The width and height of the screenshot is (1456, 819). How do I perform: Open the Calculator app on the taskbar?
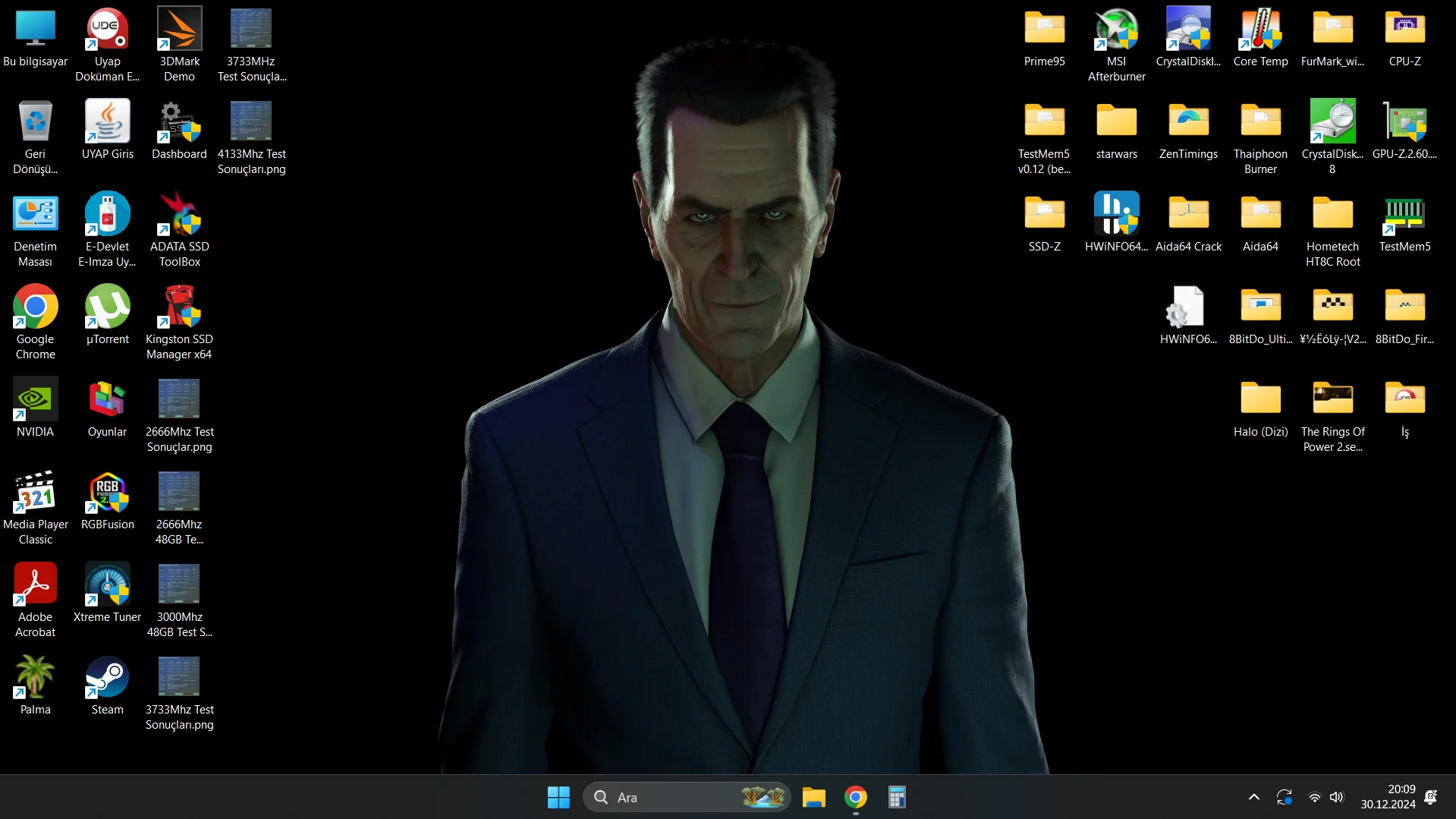point(897,797)
